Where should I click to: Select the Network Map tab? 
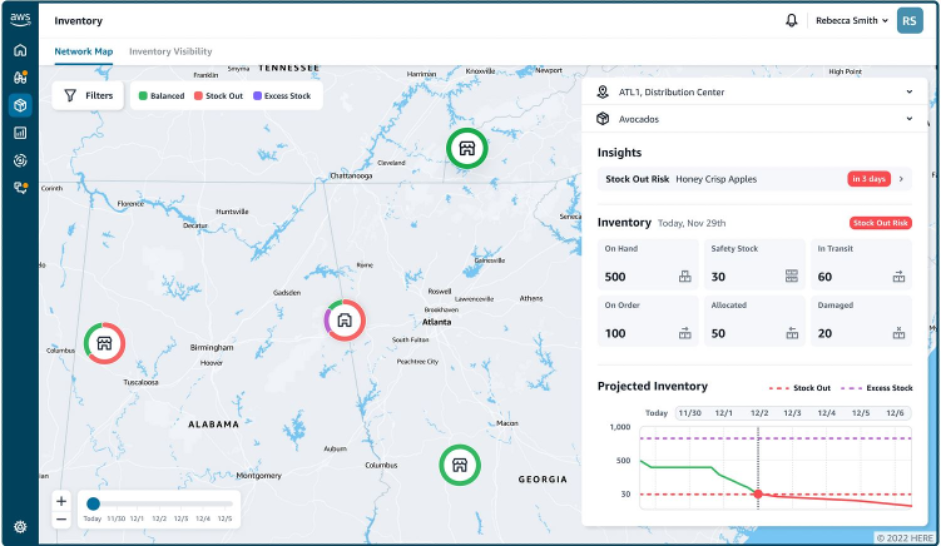click(x=84, y=52)
